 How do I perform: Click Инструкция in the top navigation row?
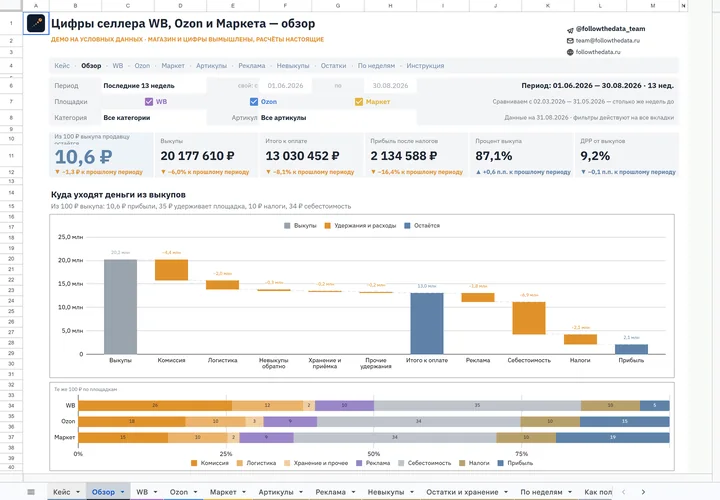(425, 66)
